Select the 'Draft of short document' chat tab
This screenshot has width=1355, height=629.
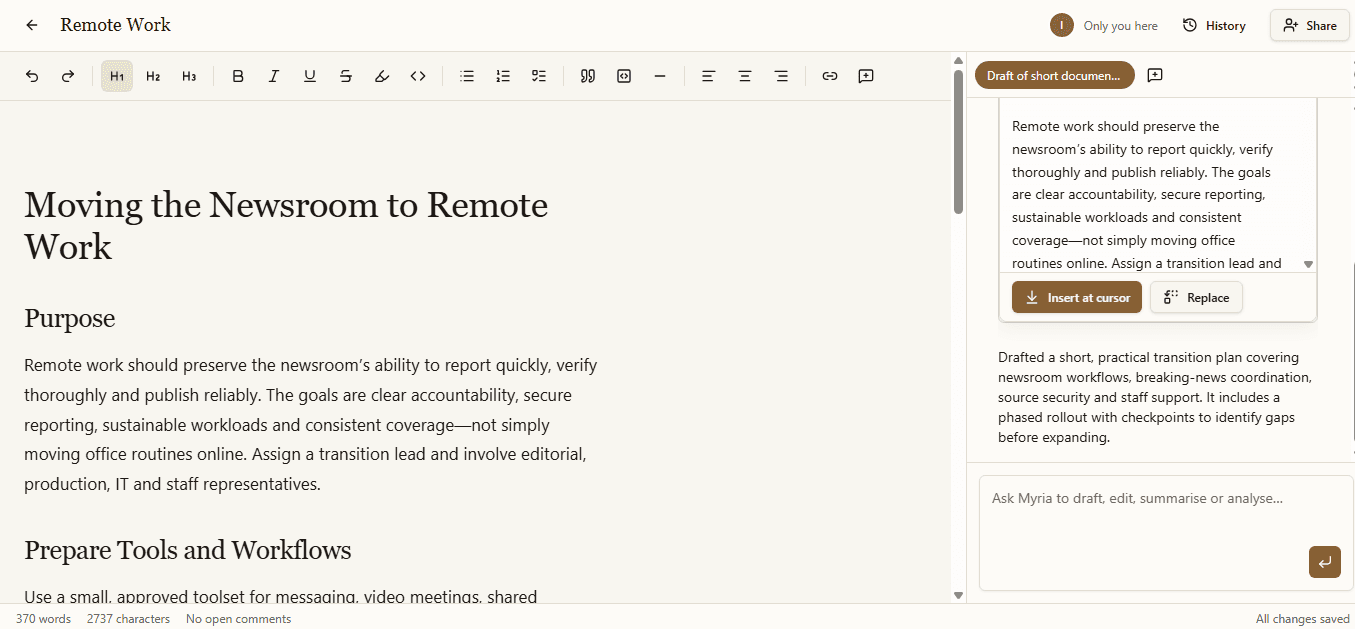tap(1054, 75)
